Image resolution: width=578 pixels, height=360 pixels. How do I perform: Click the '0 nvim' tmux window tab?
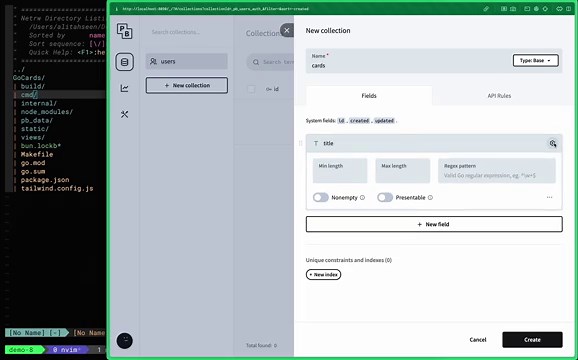[67, 350]
